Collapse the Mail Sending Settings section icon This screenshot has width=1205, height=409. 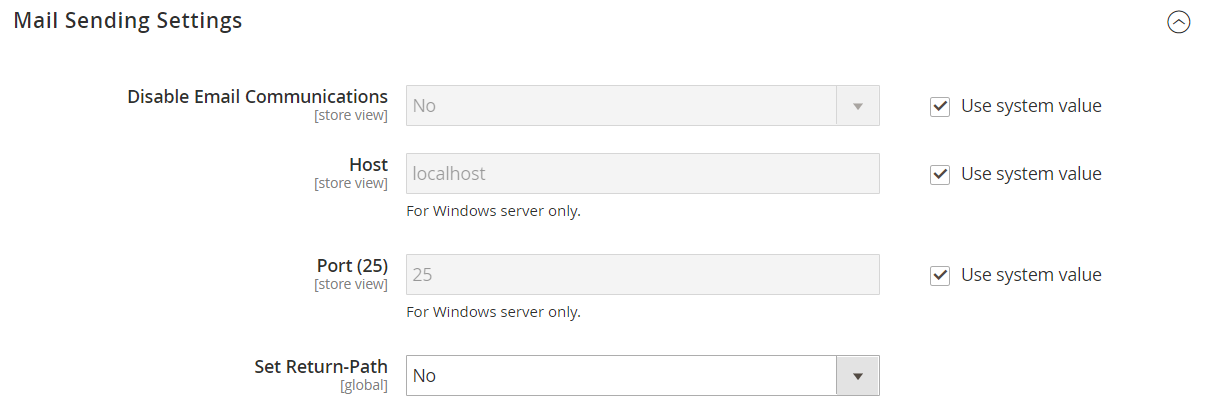click(x=1179, y=22)
